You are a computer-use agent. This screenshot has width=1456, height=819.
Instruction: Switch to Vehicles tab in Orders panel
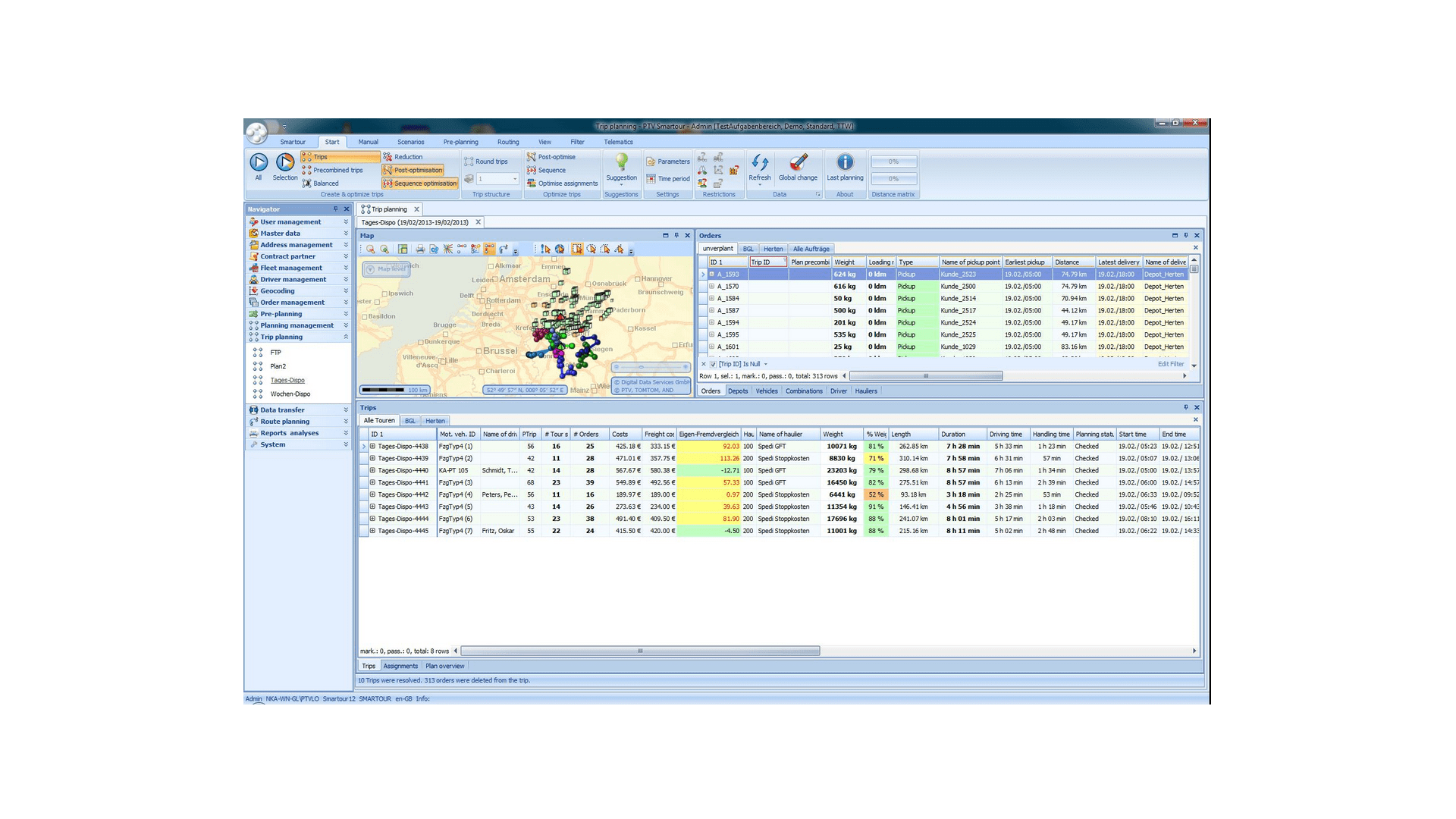[766, 391]
